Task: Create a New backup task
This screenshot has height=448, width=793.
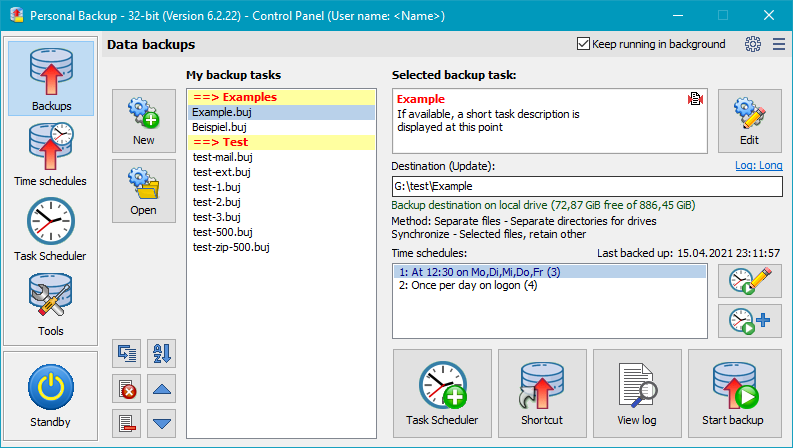Action: tap(143, 119)
